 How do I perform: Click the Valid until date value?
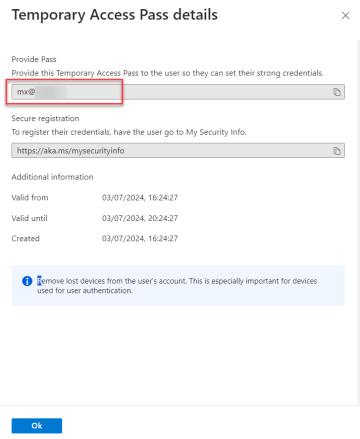click(140, 218)
